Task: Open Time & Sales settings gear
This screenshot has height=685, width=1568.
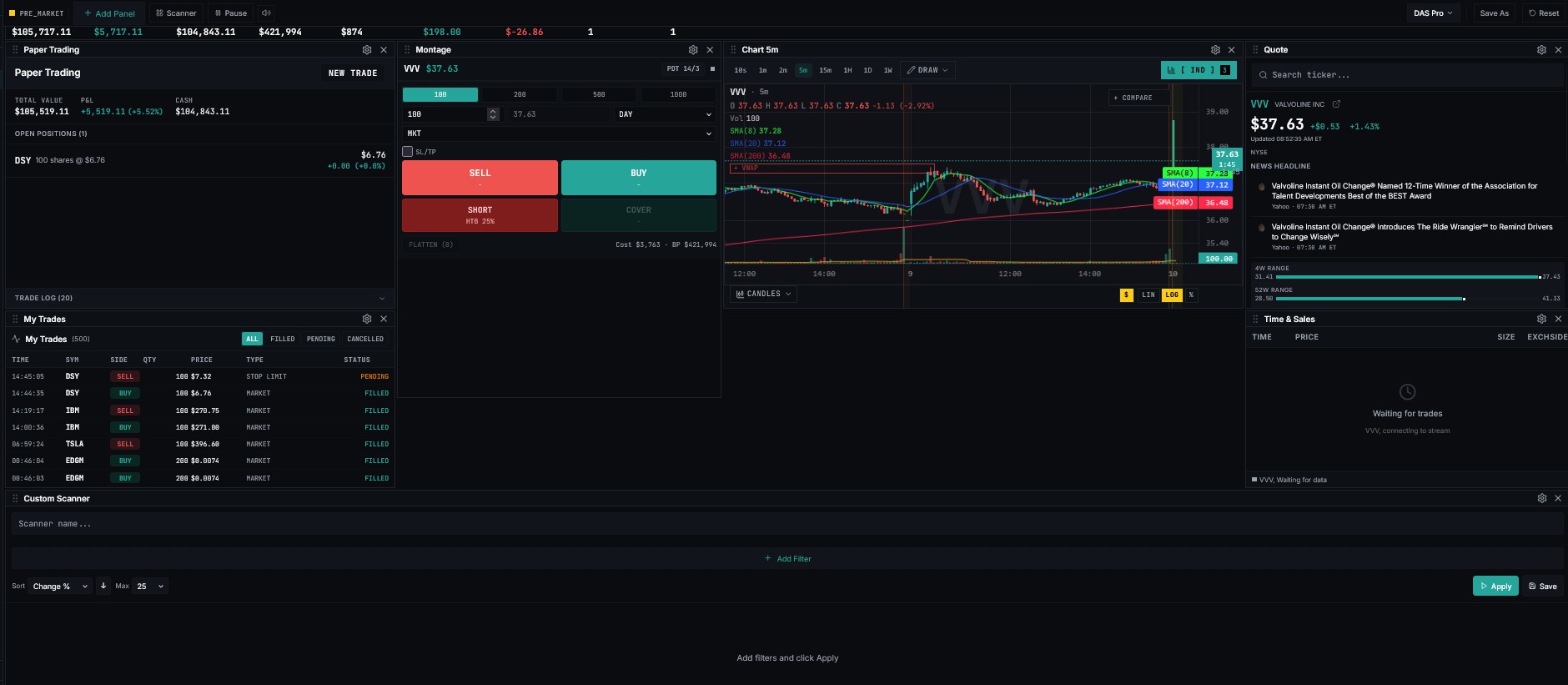Action: pos(1541,319)
